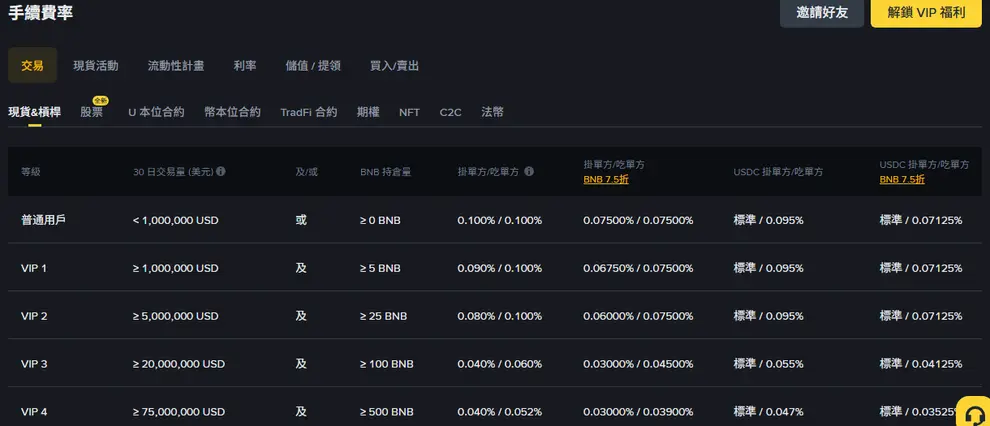The height and width of the screenshot is (426, 990).
Task: Click the 0.100% / 0.100% fee in 普通用戶 row
Action: [x=499, y=220]
